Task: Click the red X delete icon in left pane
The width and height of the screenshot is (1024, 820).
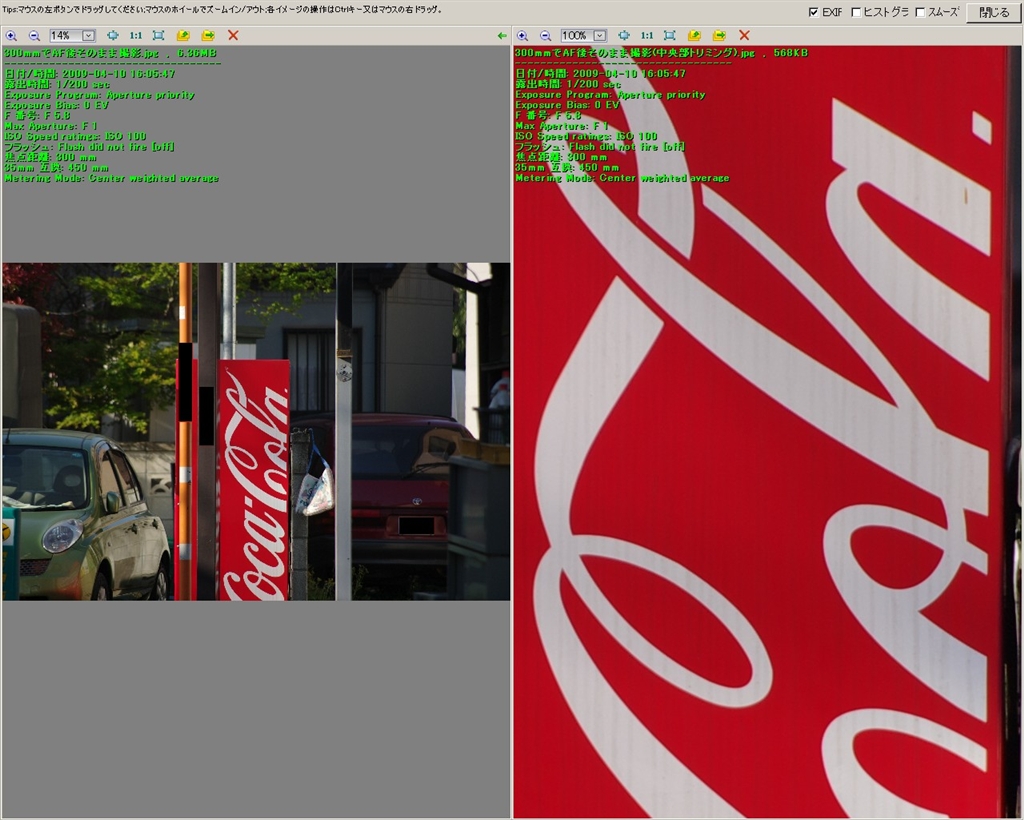Action: (233, 36)
